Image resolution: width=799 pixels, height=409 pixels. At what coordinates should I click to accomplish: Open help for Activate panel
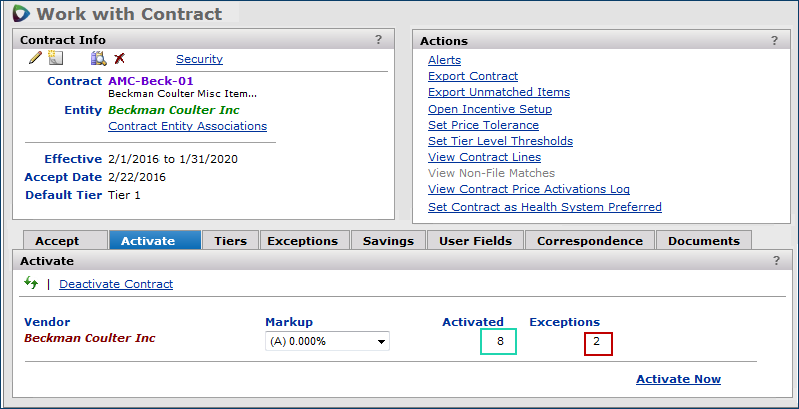click(x=775, y=260)
